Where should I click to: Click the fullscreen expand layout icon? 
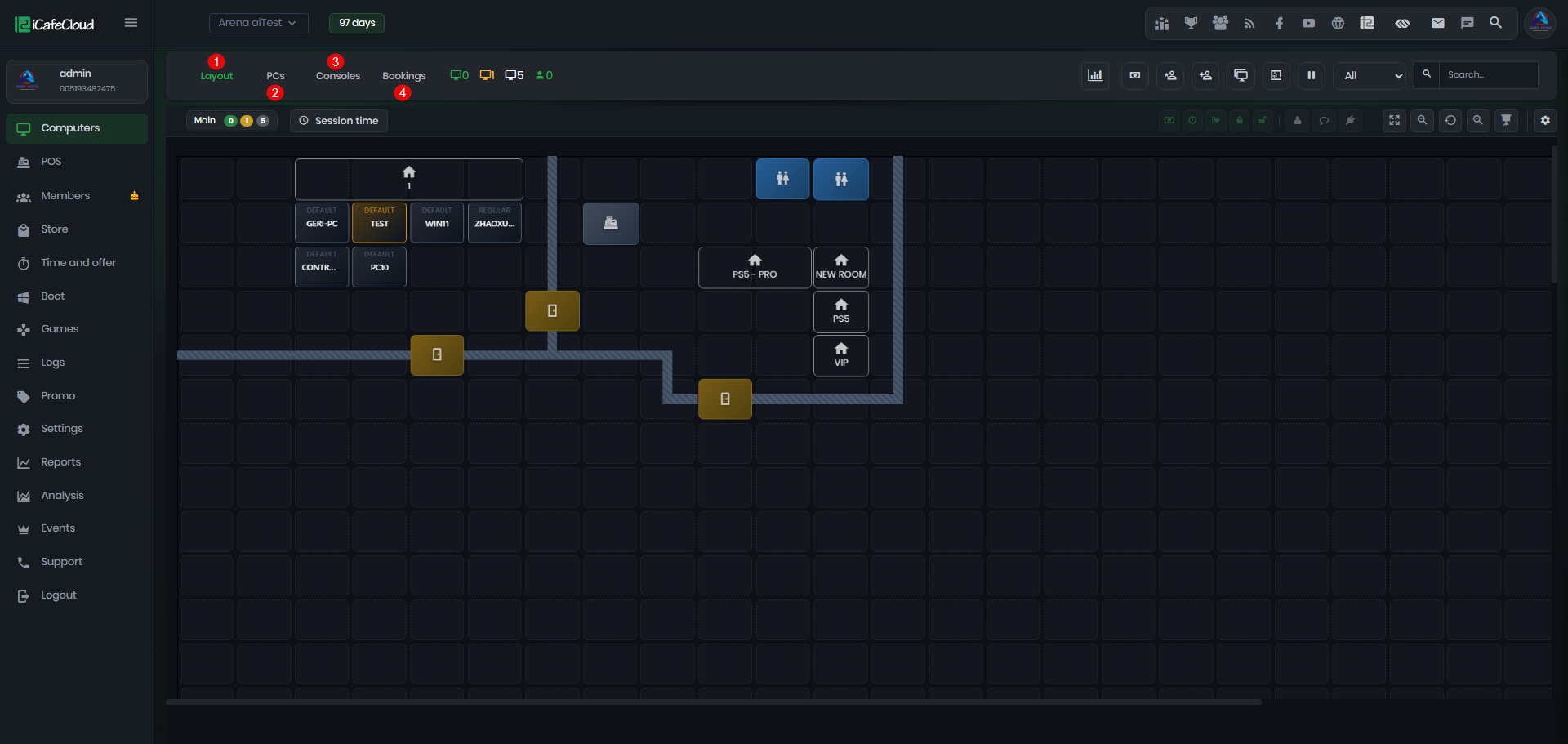tap(1394, 121)
